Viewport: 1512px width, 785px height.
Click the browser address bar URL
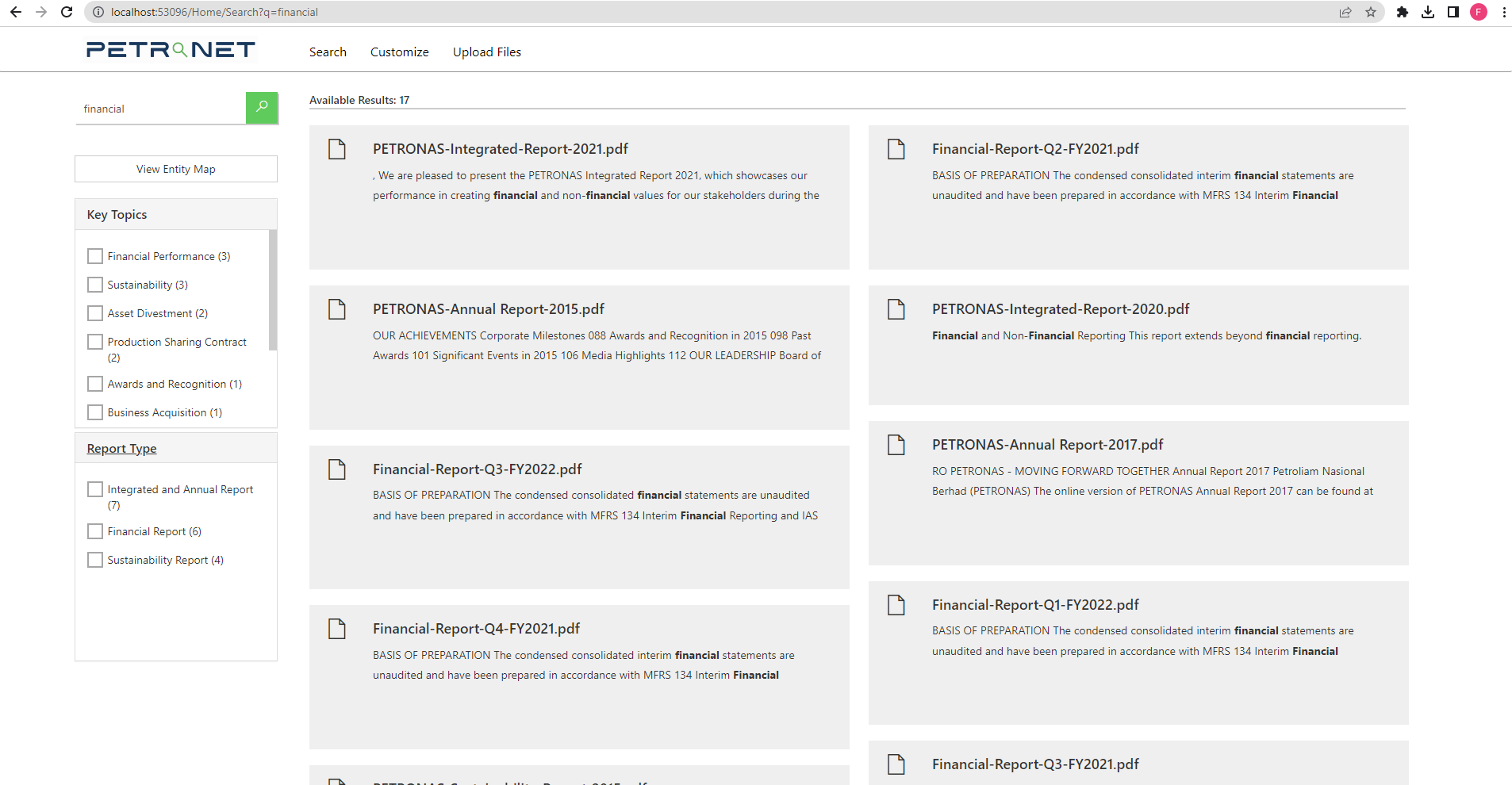click(214, 12)
